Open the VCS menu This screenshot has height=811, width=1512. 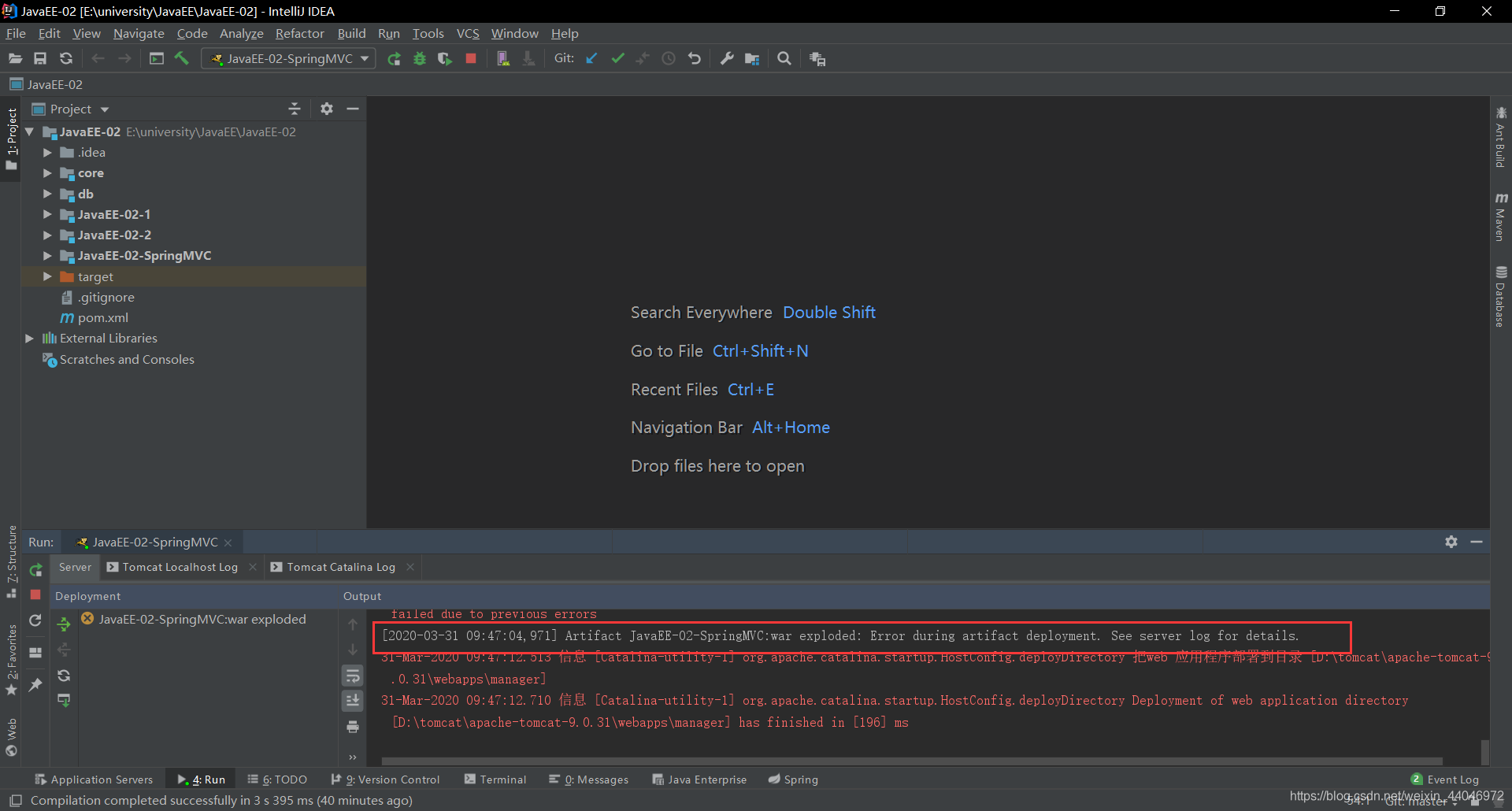468,33
